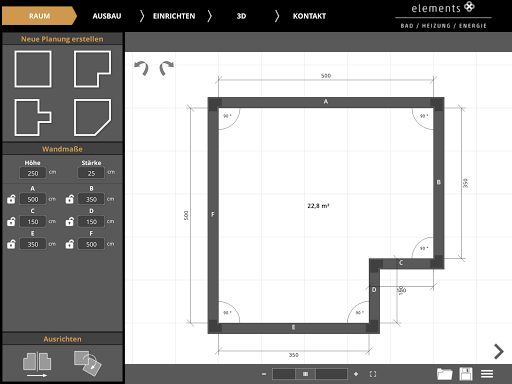Open the 3D view tab

pos(241,16)
